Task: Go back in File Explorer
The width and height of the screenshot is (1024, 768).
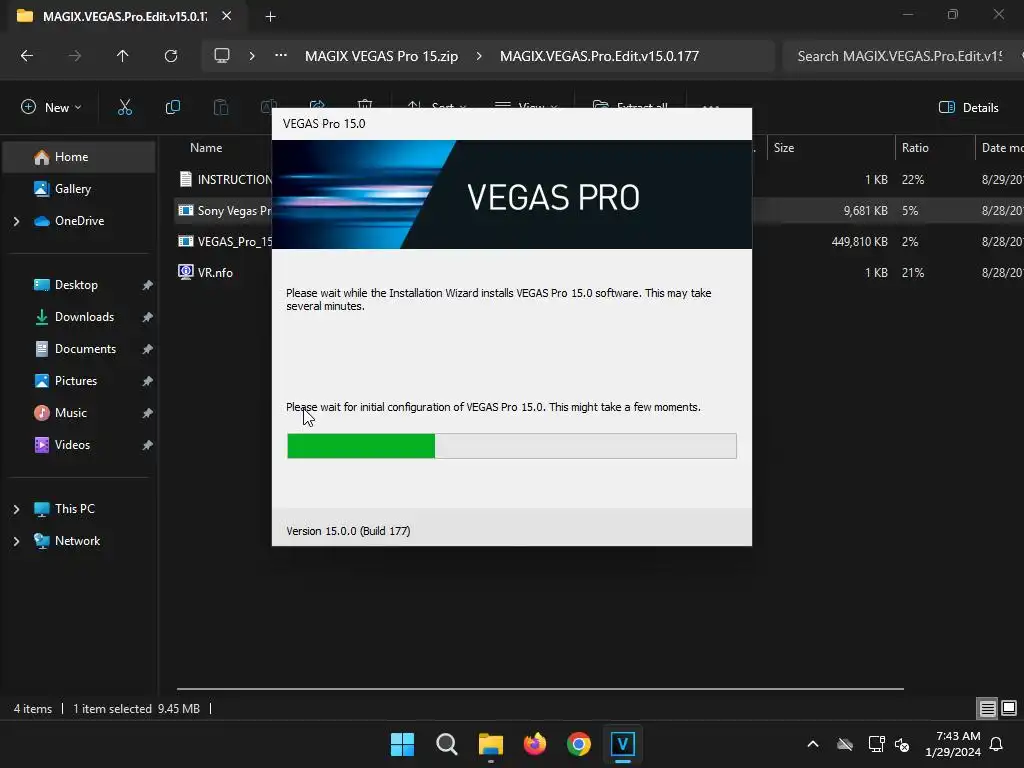Action: click(x=27, y=56)
